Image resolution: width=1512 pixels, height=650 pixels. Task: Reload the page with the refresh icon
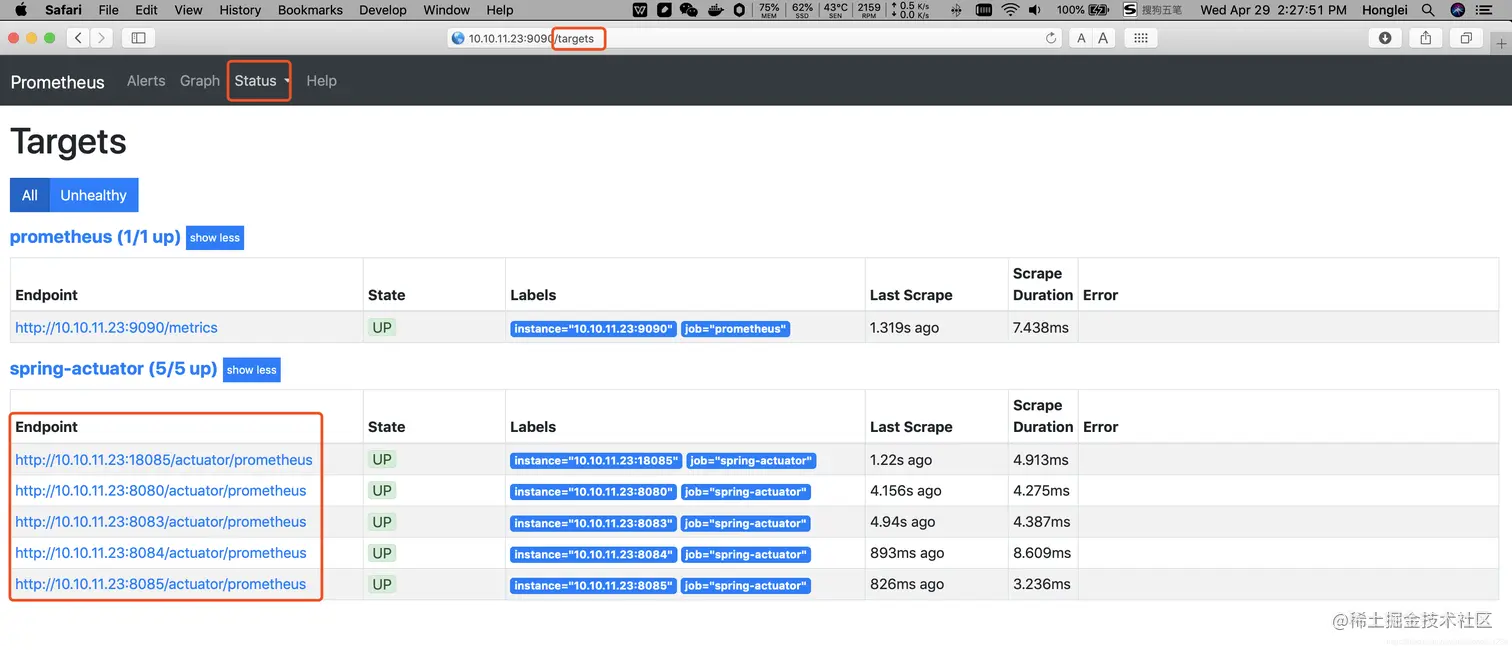click(1051, 38)
